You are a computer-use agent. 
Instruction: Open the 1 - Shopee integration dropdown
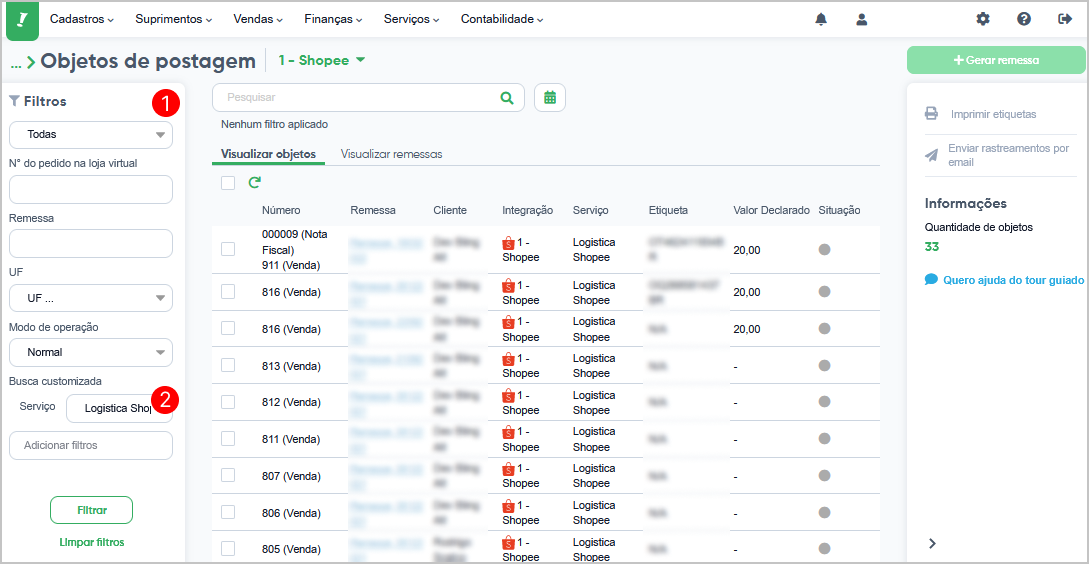click(x=322, y=60)
